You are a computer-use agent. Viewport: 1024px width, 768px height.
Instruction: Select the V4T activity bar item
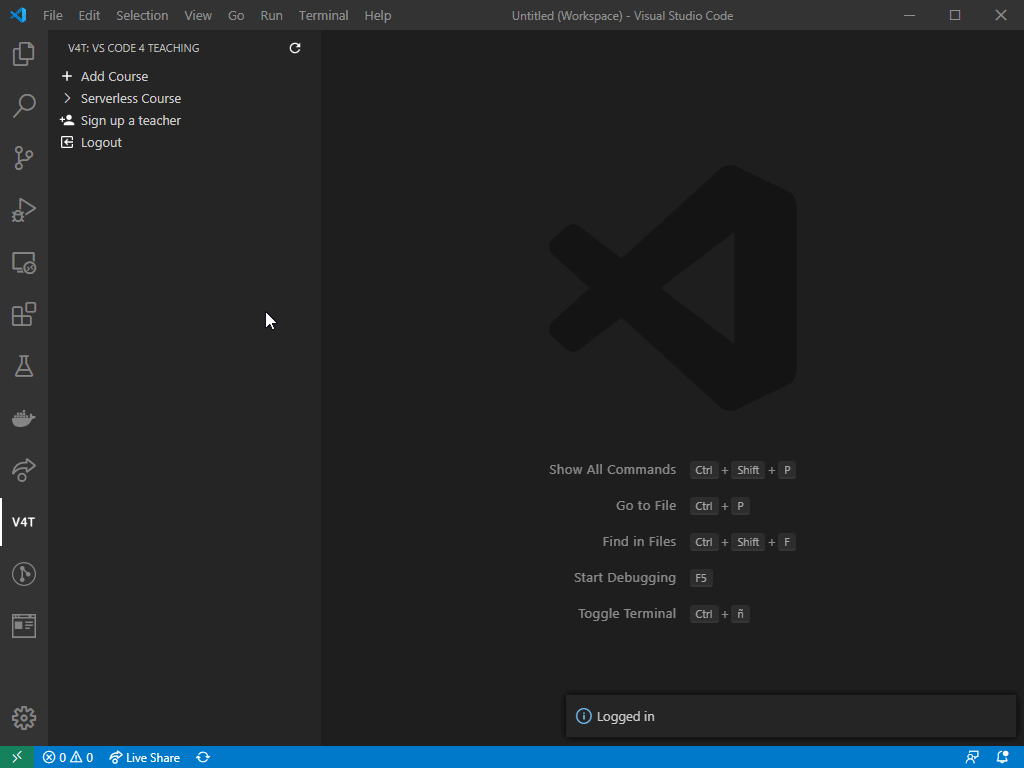point(24,522)
